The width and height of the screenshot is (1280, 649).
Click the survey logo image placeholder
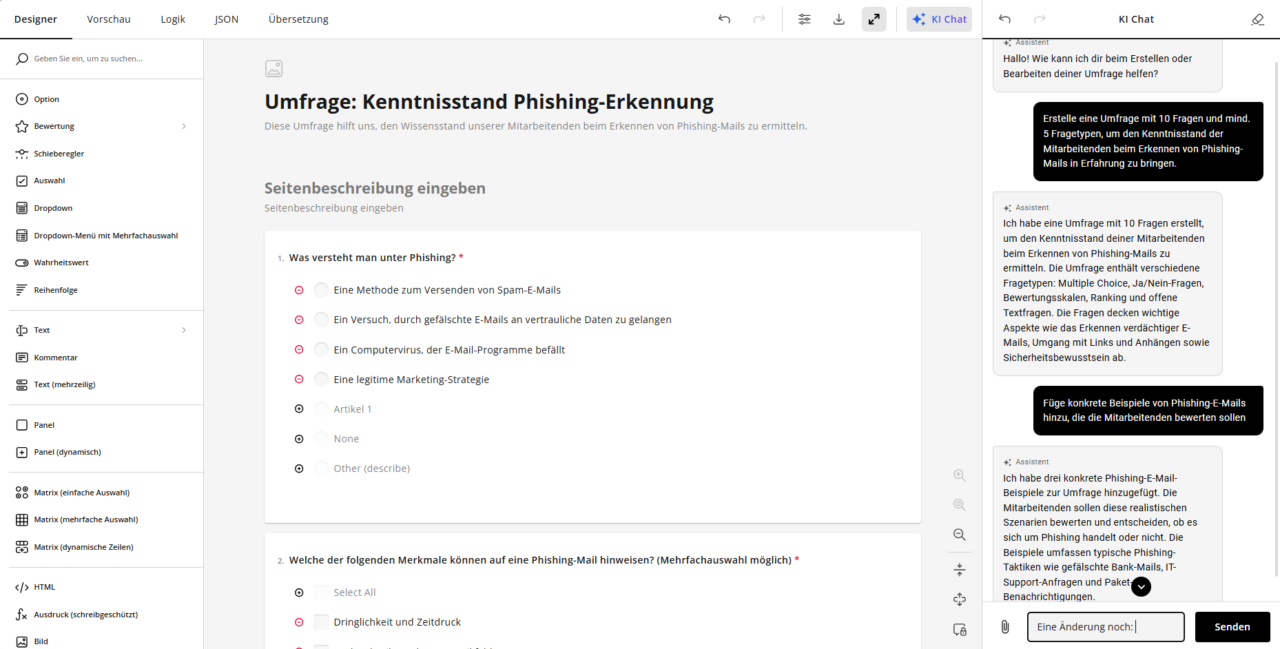(274, 68)
